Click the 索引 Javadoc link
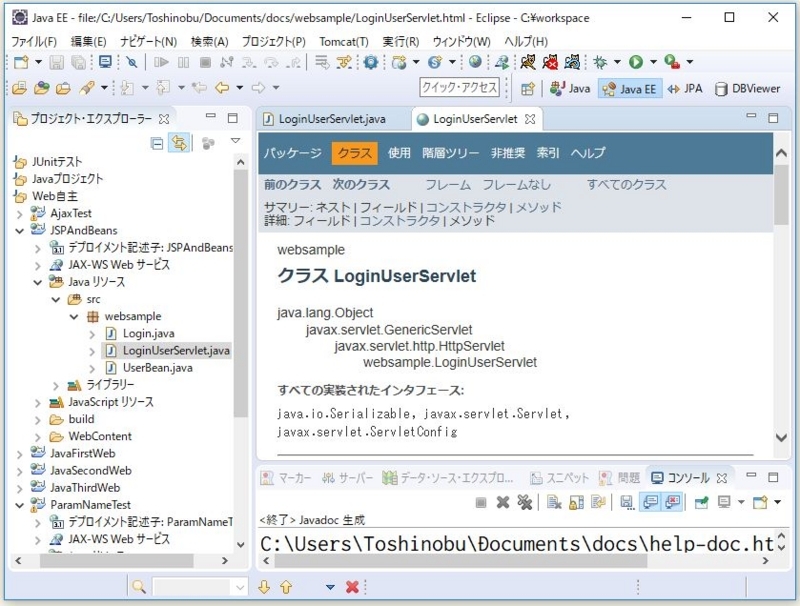 548,153
